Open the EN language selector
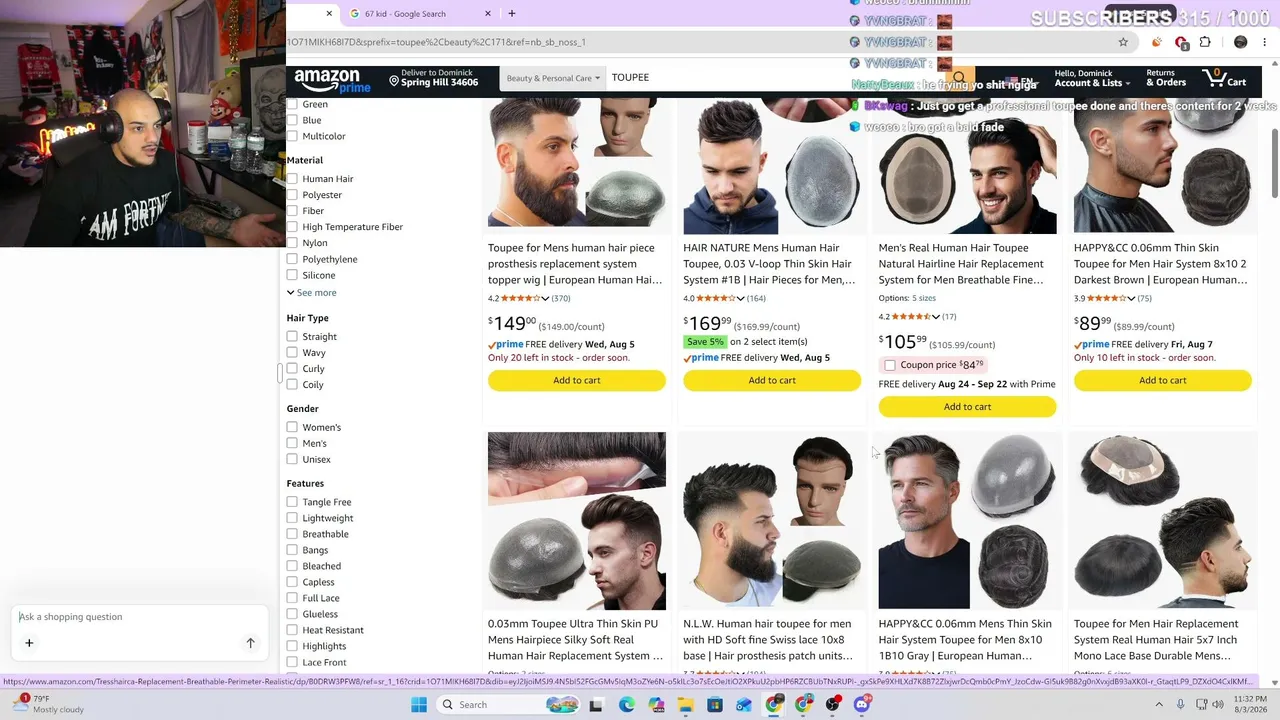Image resolution: width=1280 pixels, height=720 pixels. (x=1020, y=82)
